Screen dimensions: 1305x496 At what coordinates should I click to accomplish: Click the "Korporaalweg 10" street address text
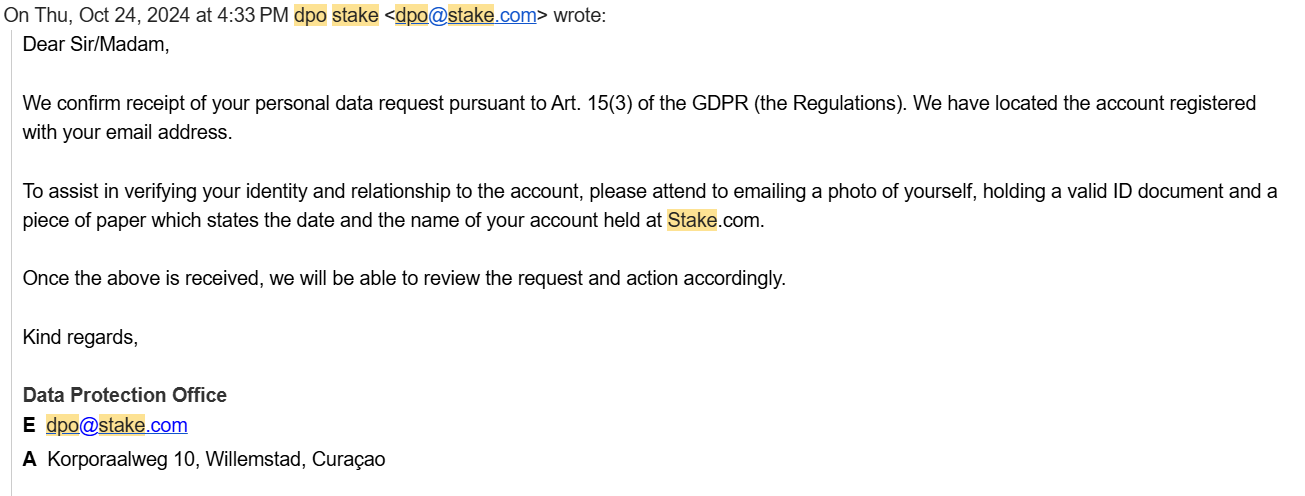pyautogui.click(x=121, y=459)
